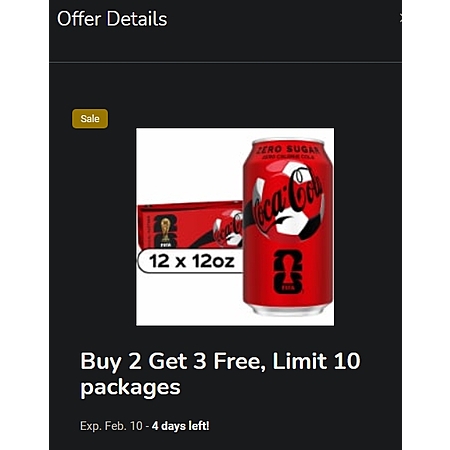Viewport: 450px width, 450px height.
Task: Click the divider line under the header
Action: tap(225, 62)
